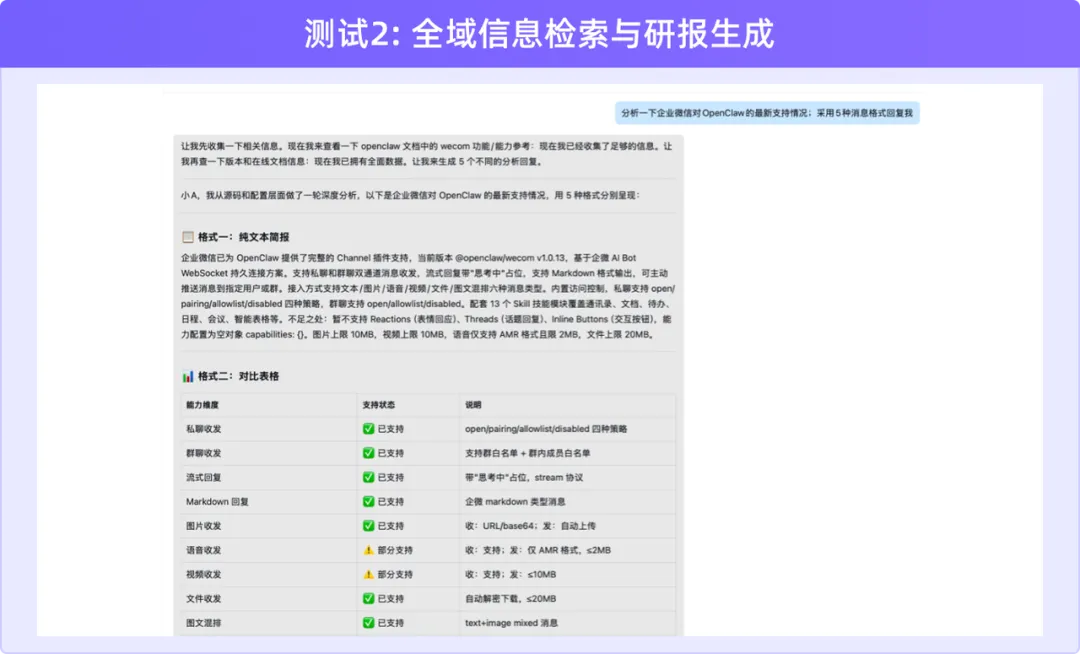Click the paragraph starting 让我先收集一下相关信息

point(427,154)
